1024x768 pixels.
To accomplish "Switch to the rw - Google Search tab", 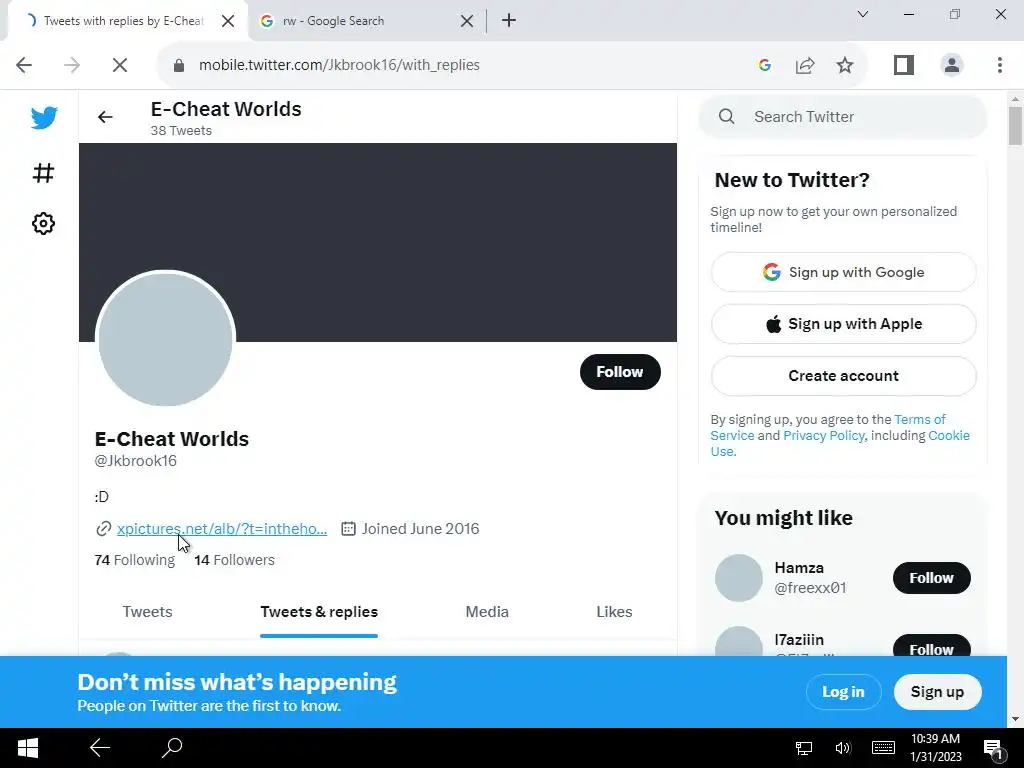I will point(367,21).
